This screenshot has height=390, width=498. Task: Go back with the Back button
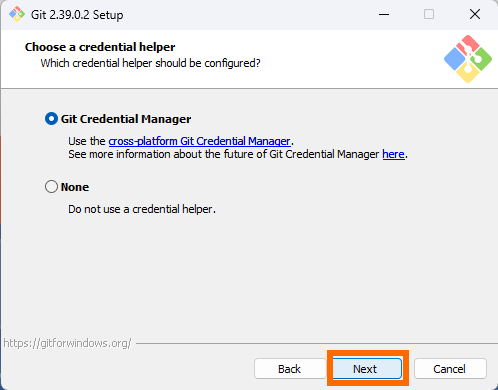click(290, 369)
